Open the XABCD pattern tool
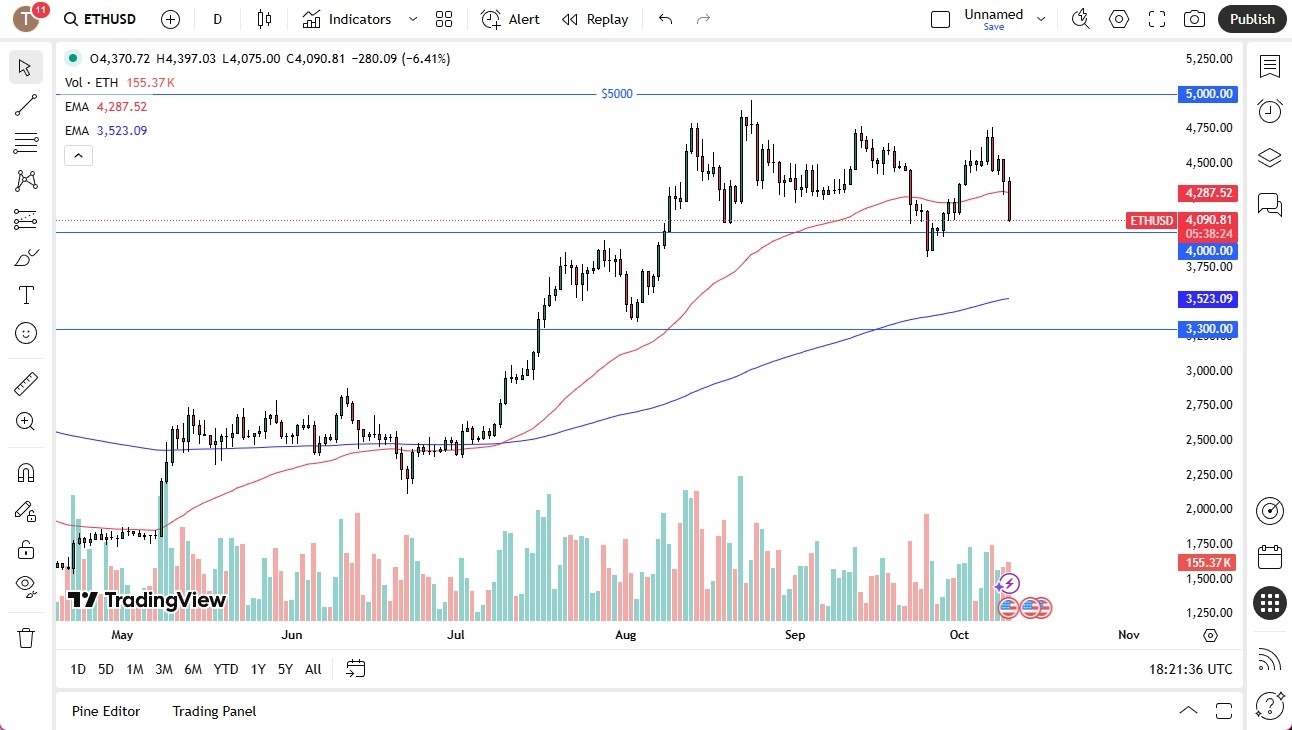The height and width of the screenshot is (730, 1292). 26,181
